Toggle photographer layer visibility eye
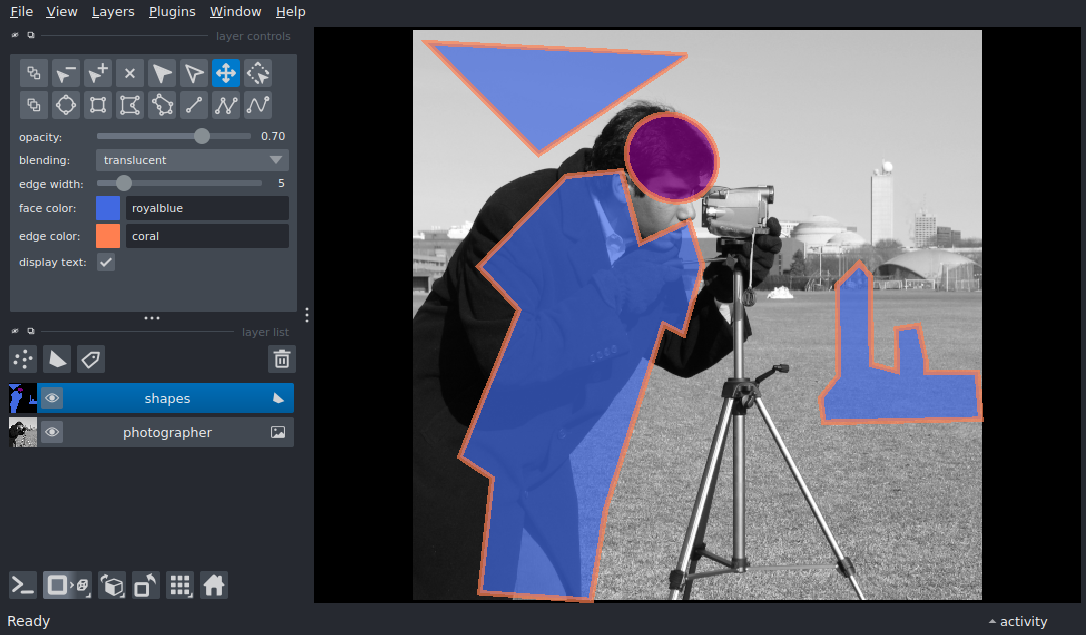Image resolution: width=1086 pixels, height=635 pixels. coord(52,432)
